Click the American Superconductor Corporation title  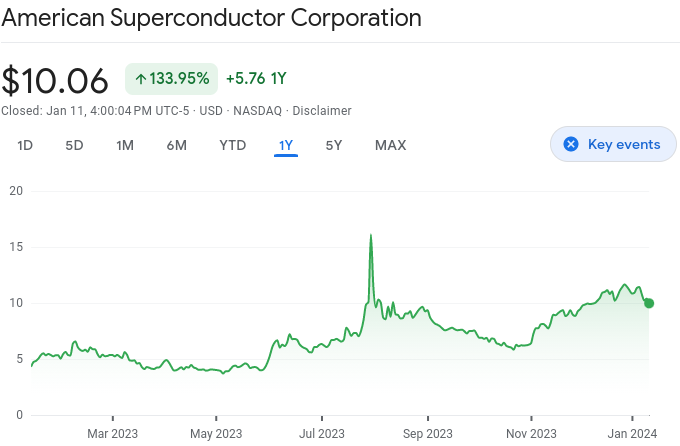click(211, 18)
